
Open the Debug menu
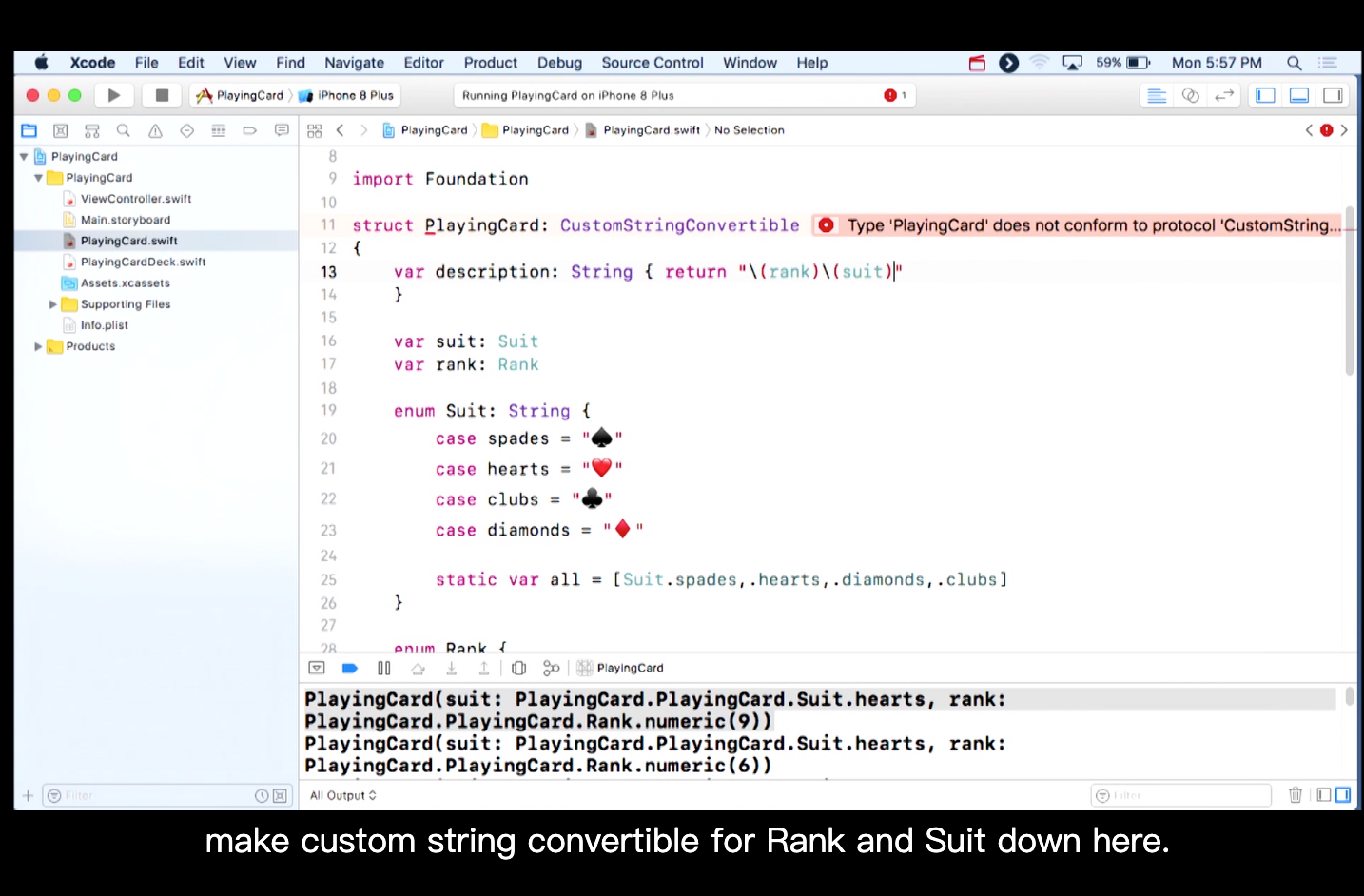tap(559, 63)
